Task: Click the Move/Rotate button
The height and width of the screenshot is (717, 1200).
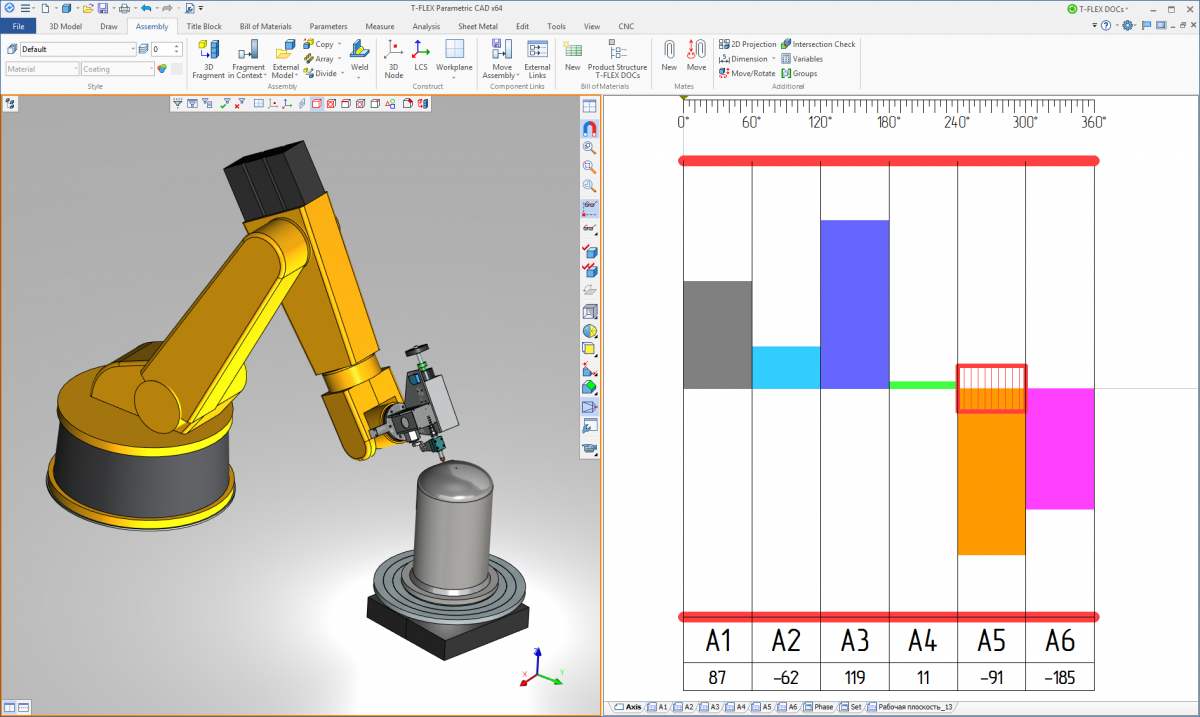Action: 747,73
